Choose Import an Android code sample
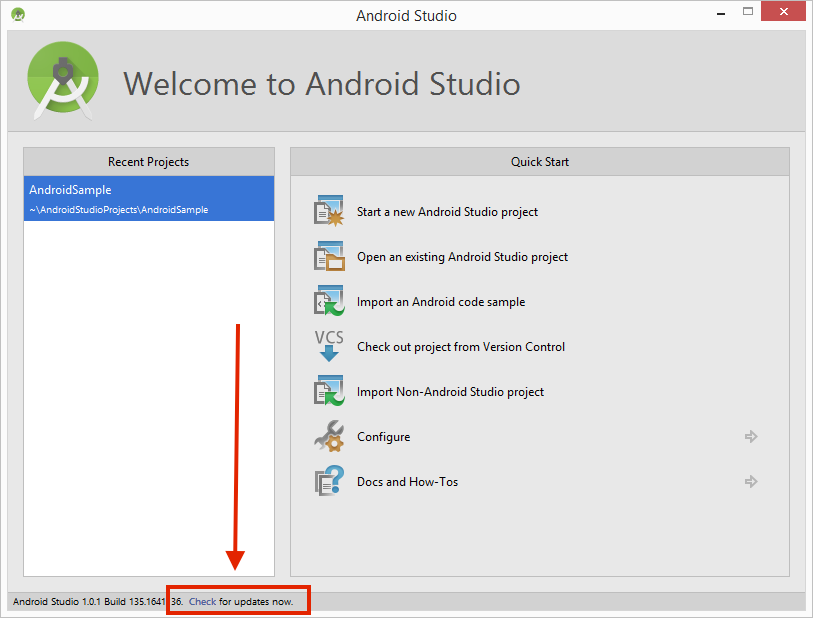Image resolution: width=813 pixels, height=618 pixels. (441, 302)
